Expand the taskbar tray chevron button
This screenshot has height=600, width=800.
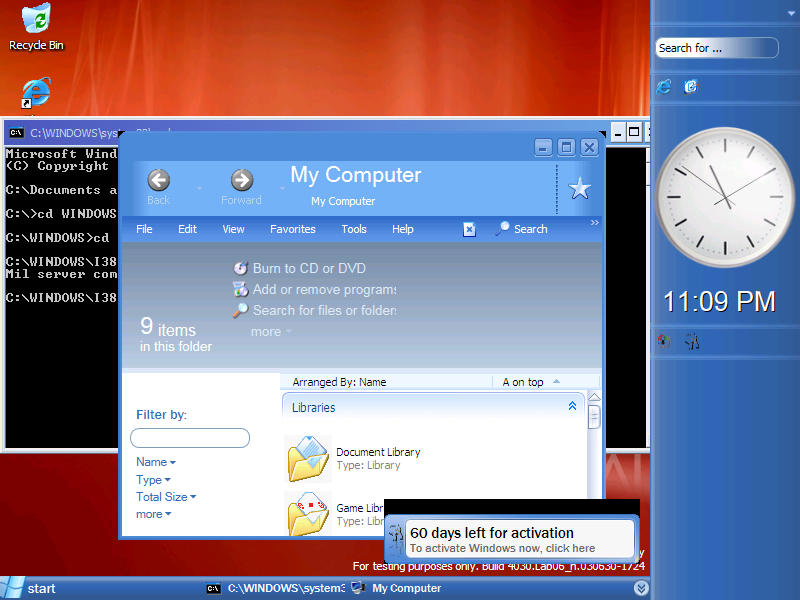641,588
